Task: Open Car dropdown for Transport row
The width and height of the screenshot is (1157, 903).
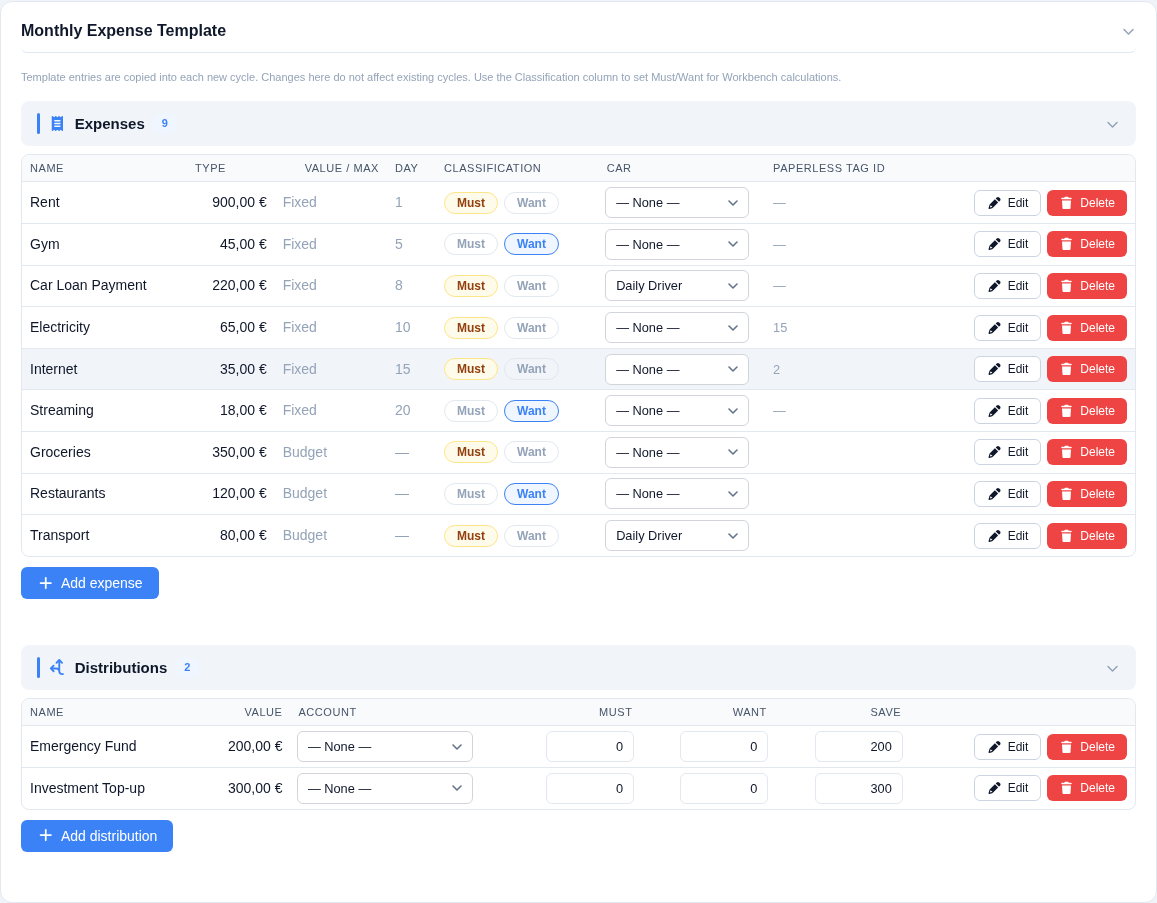Action: (677, 536)
